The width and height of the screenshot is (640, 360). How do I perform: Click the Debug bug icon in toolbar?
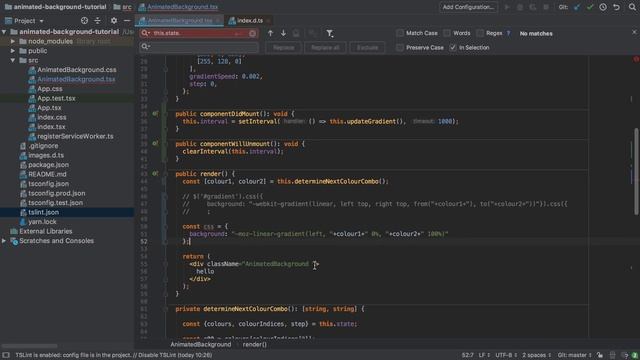point(520,7)
